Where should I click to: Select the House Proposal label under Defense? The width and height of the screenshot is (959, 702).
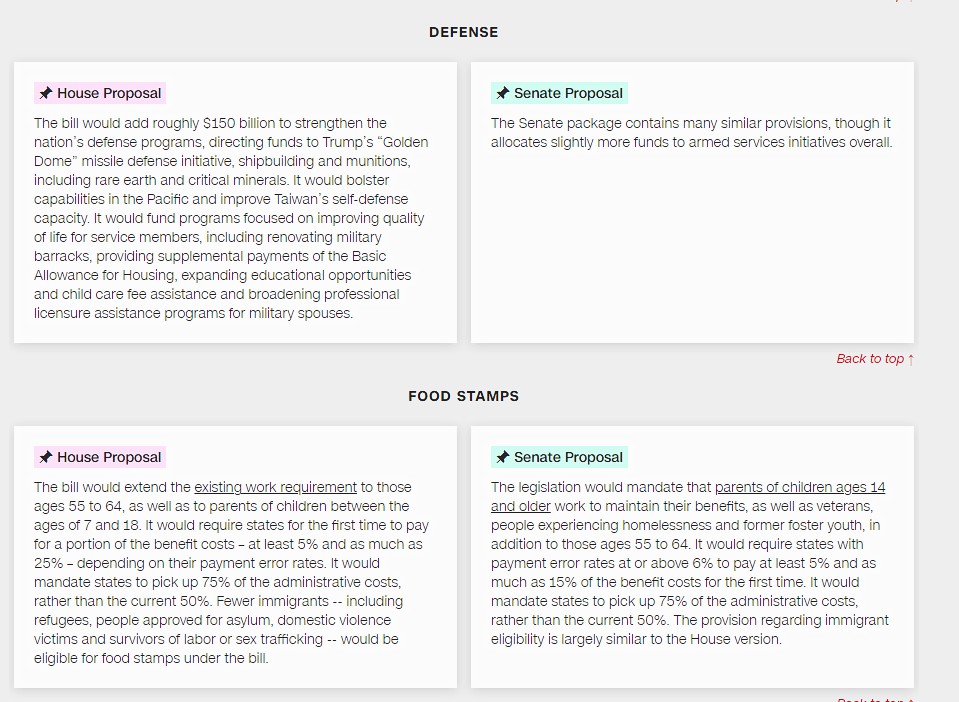108,94
